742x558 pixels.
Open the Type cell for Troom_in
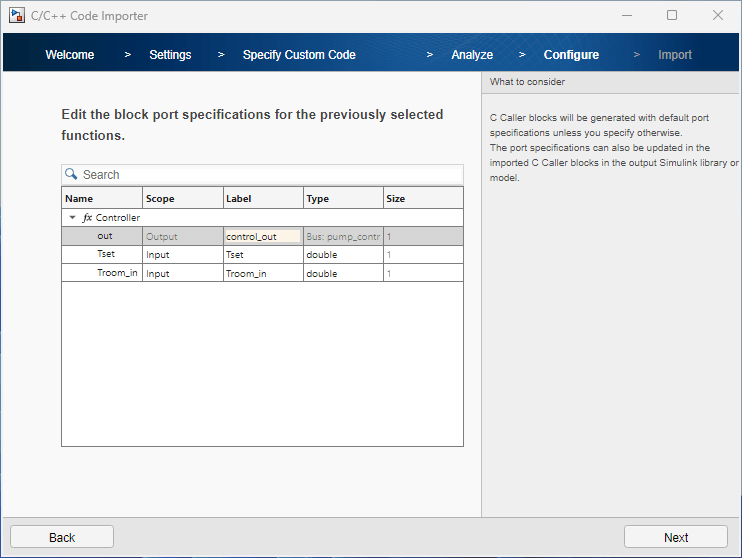(343, 273)
